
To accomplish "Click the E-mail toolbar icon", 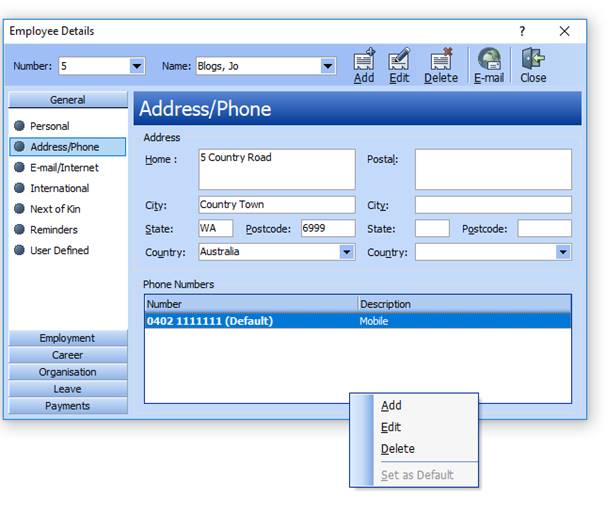I will (x=489, y=66).
